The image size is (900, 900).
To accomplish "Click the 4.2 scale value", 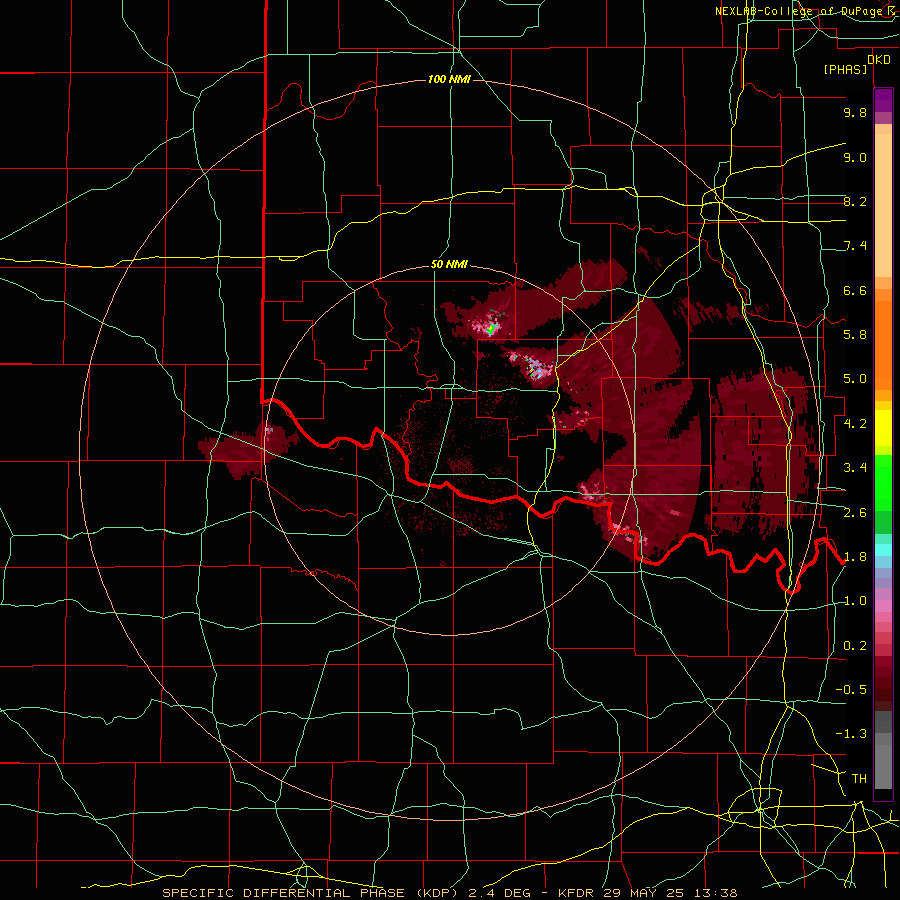I will pyautogui.click(x=855, y=423).
